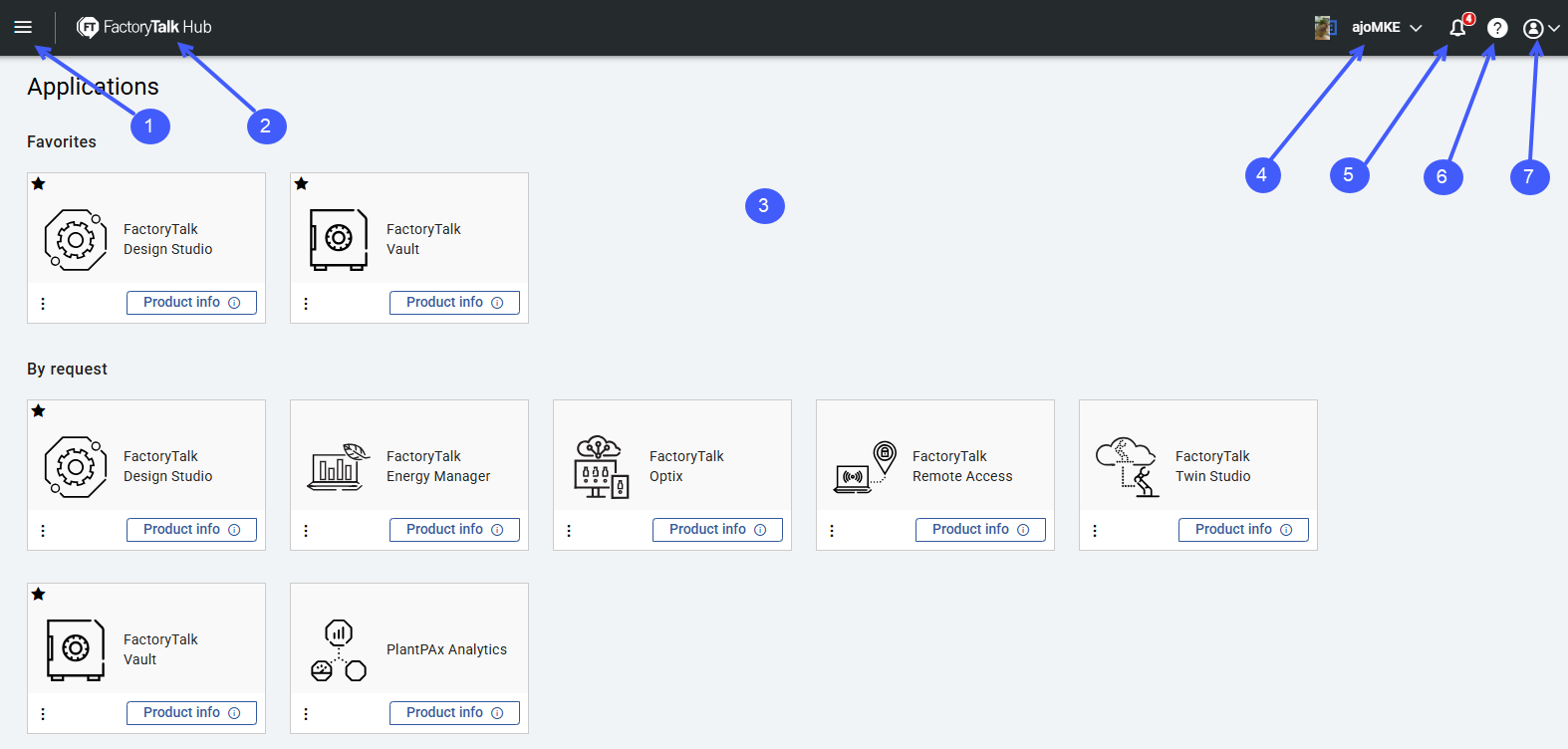Open Optix three-dot menu
This screenshot has width=1568, height=749.
tap(569, 531)
